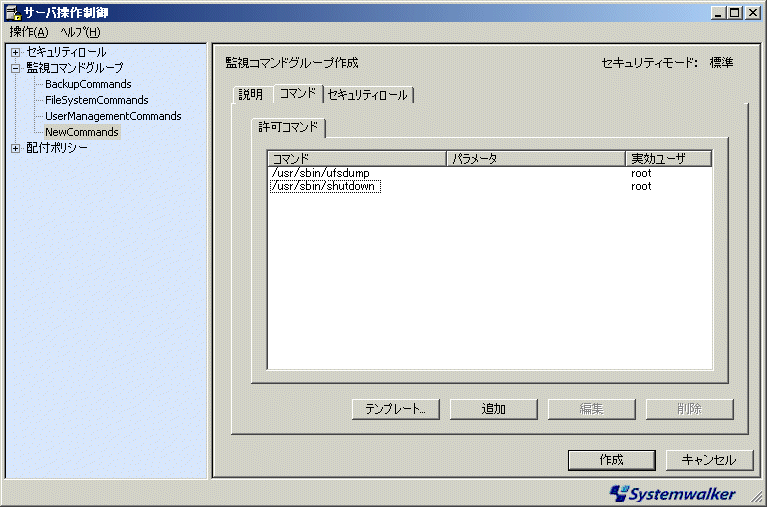This screenshot has height=507, width=767.
Task: Open the 操作(A) menu
Action: [x=29, y=32]
